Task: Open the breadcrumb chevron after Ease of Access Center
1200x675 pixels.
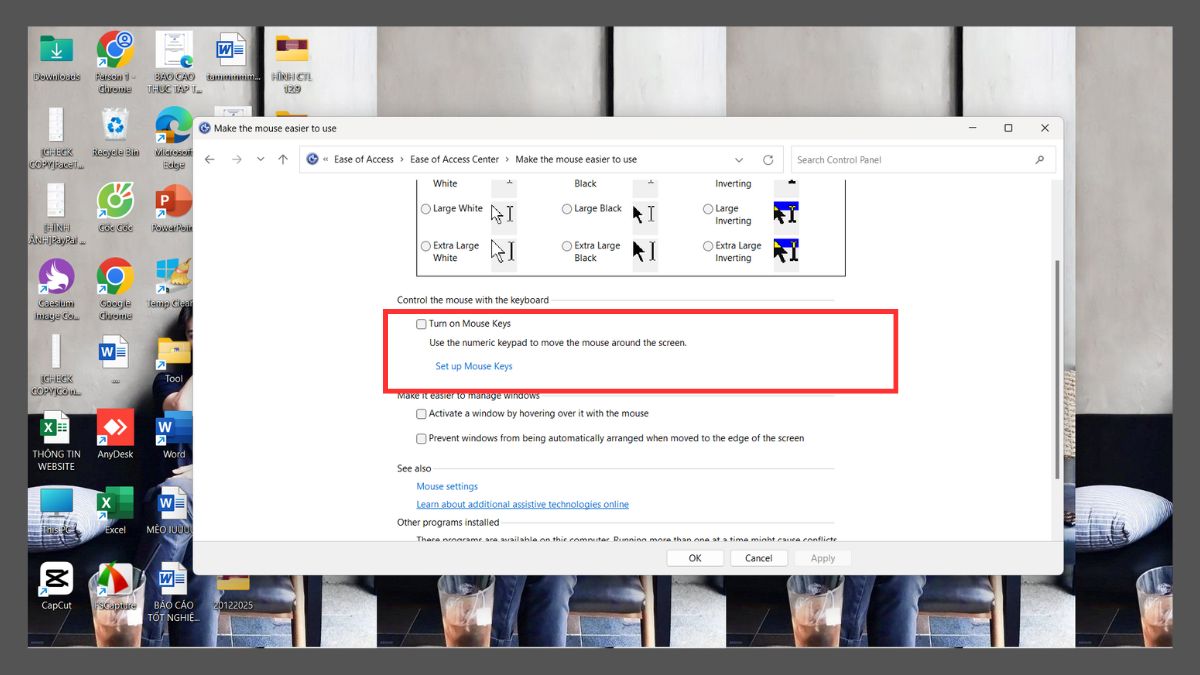Action: pyautogui.click(x=505, y=159)
